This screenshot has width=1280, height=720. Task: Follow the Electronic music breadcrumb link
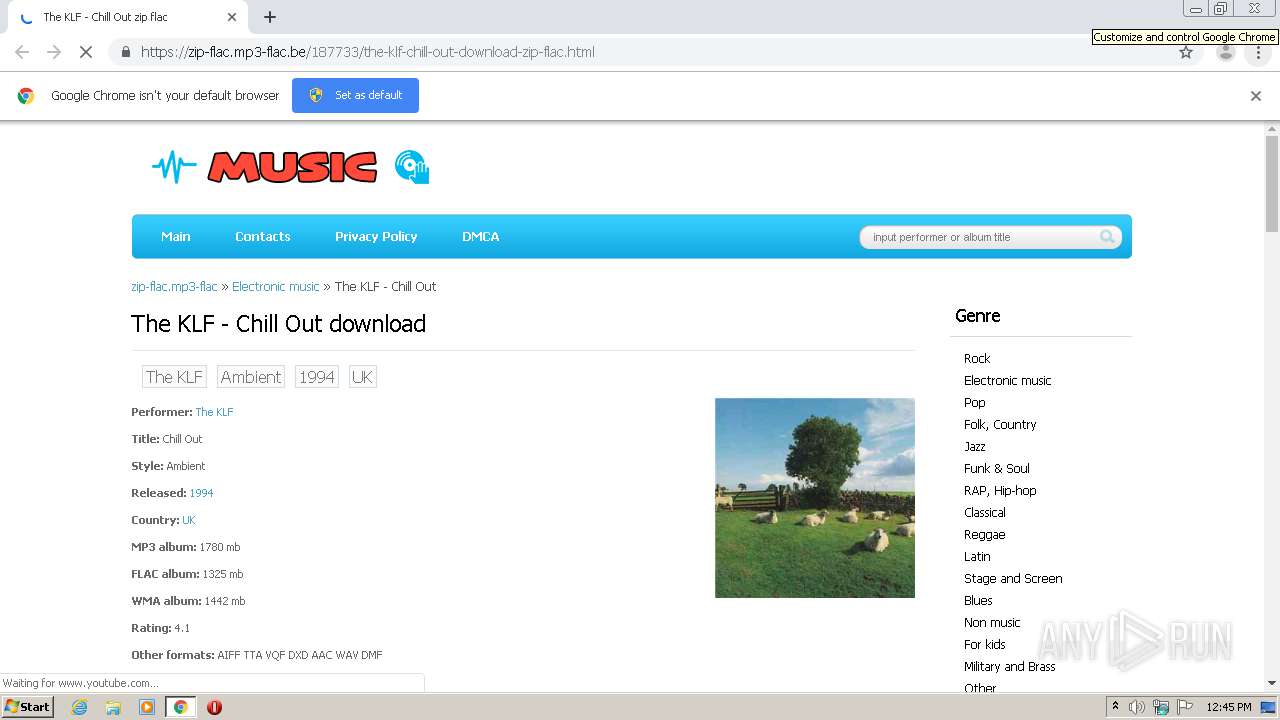276,286
